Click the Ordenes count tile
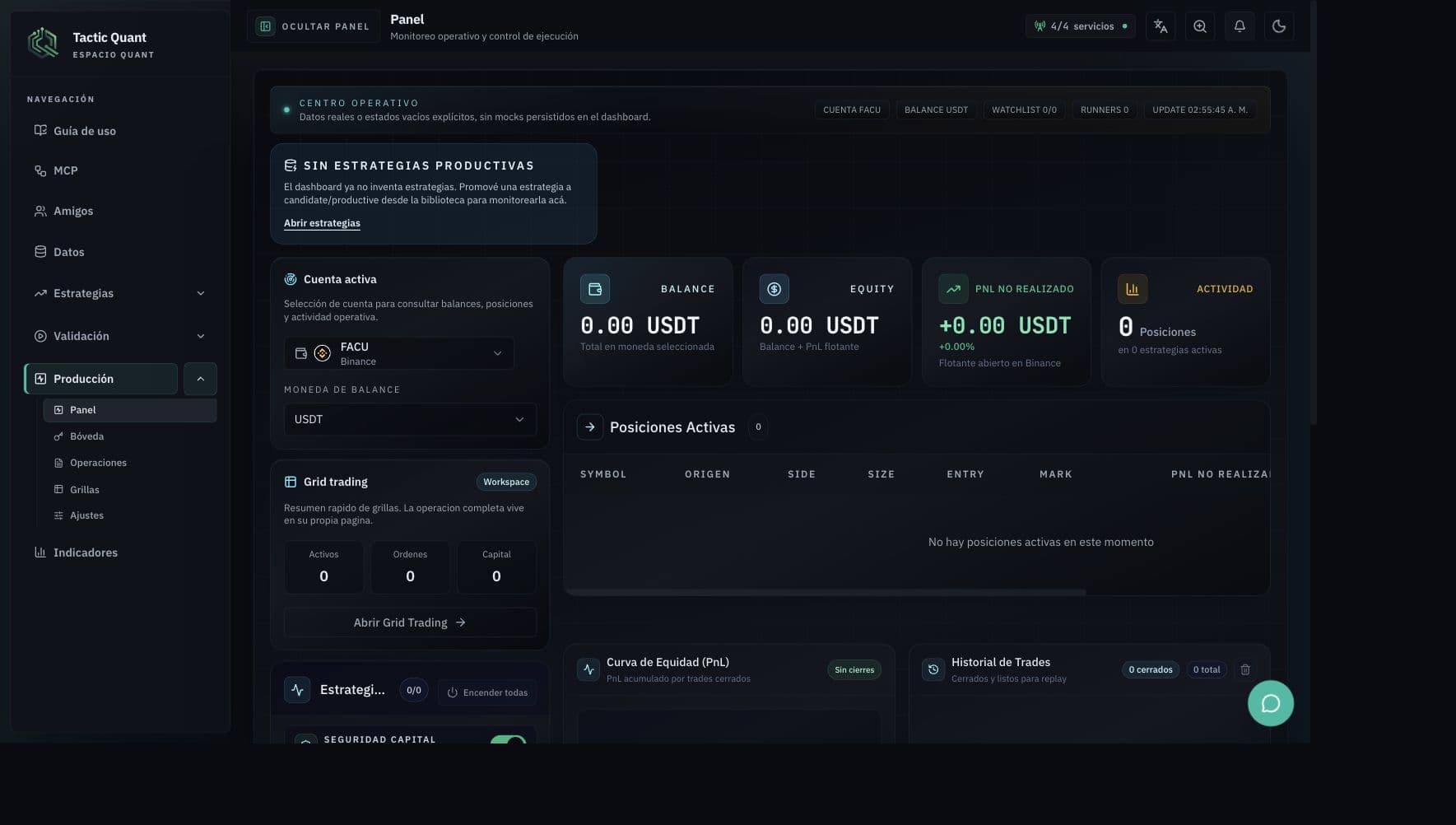The width and height of the screenshot is (1456, 825). 410,566
